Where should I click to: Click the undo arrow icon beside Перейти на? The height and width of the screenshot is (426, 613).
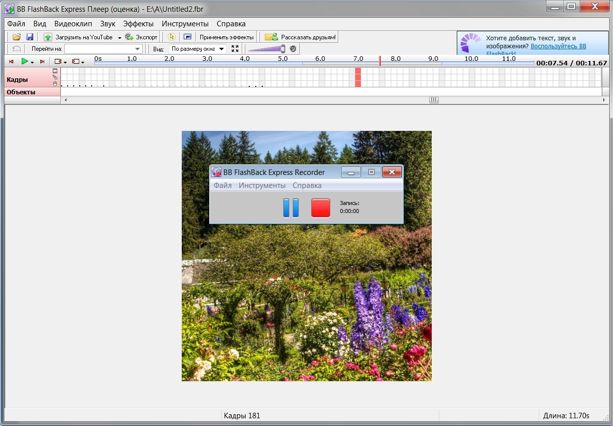coord(16,49)
